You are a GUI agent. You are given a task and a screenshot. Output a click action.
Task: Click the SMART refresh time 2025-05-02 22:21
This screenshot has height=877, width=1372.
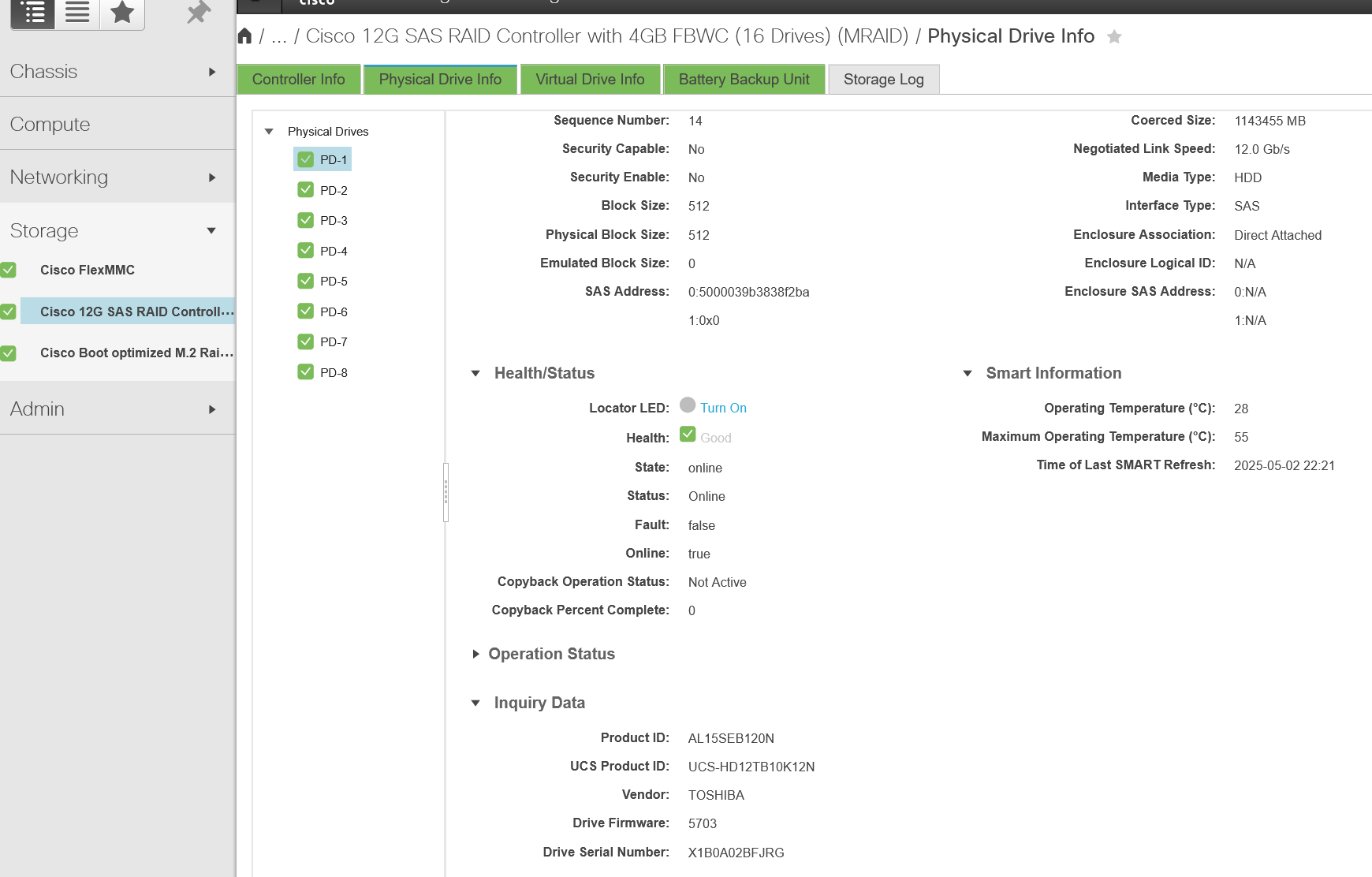pyautogui.click(x=1284, y=465)
